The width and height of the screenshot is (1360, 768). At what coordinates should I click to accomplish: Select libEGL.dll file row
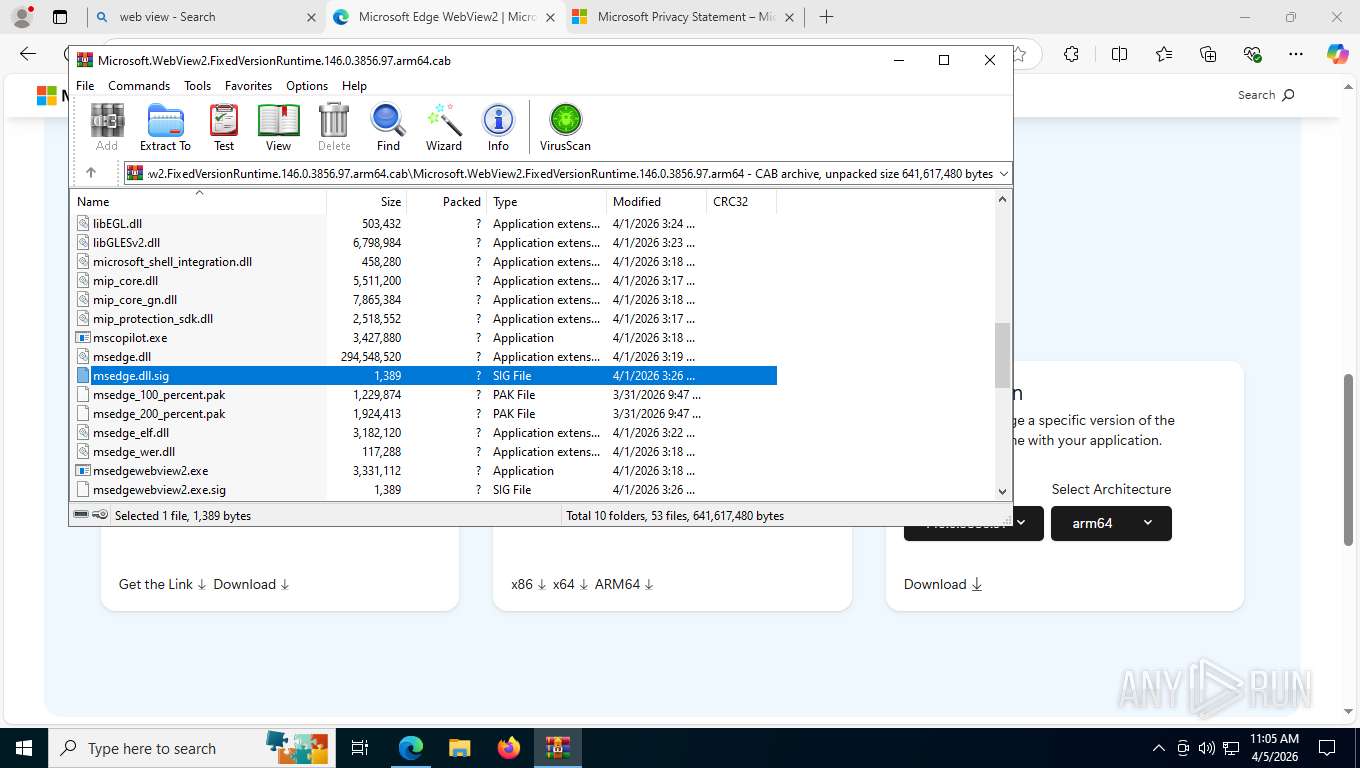[424, 224]
